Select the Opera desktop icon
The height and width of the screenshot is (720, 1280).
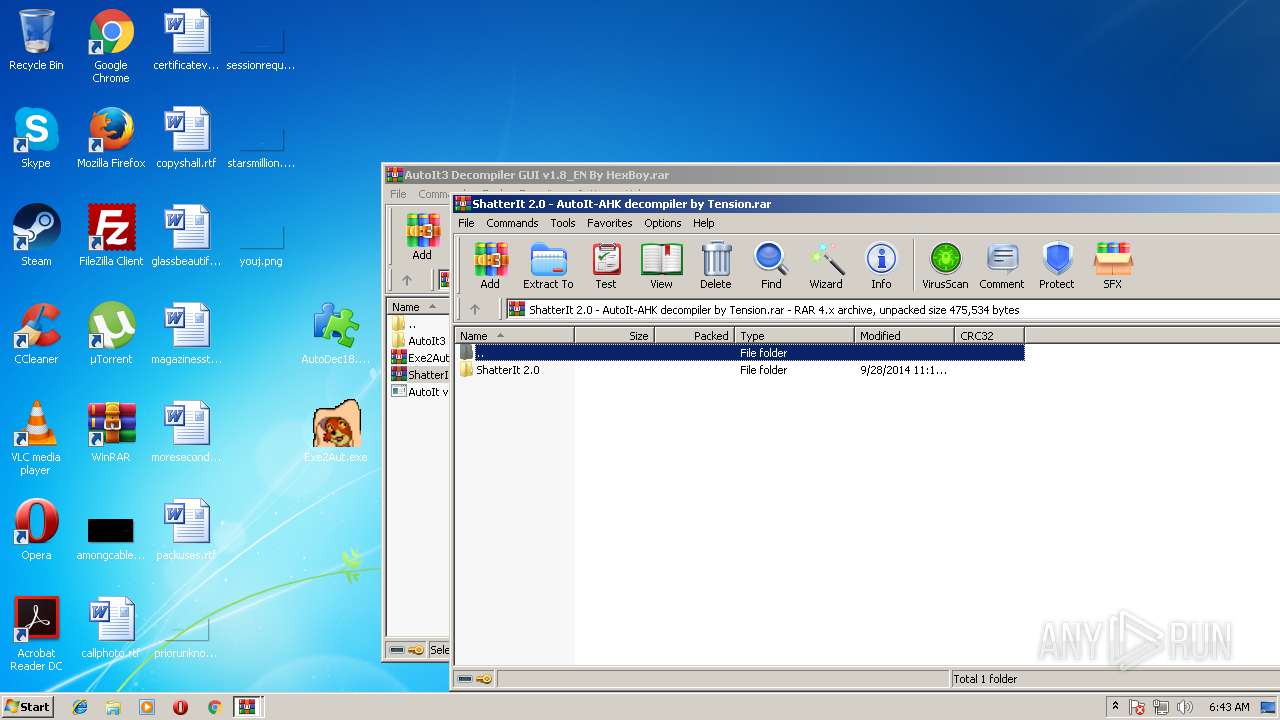click(x=36, y=530)
